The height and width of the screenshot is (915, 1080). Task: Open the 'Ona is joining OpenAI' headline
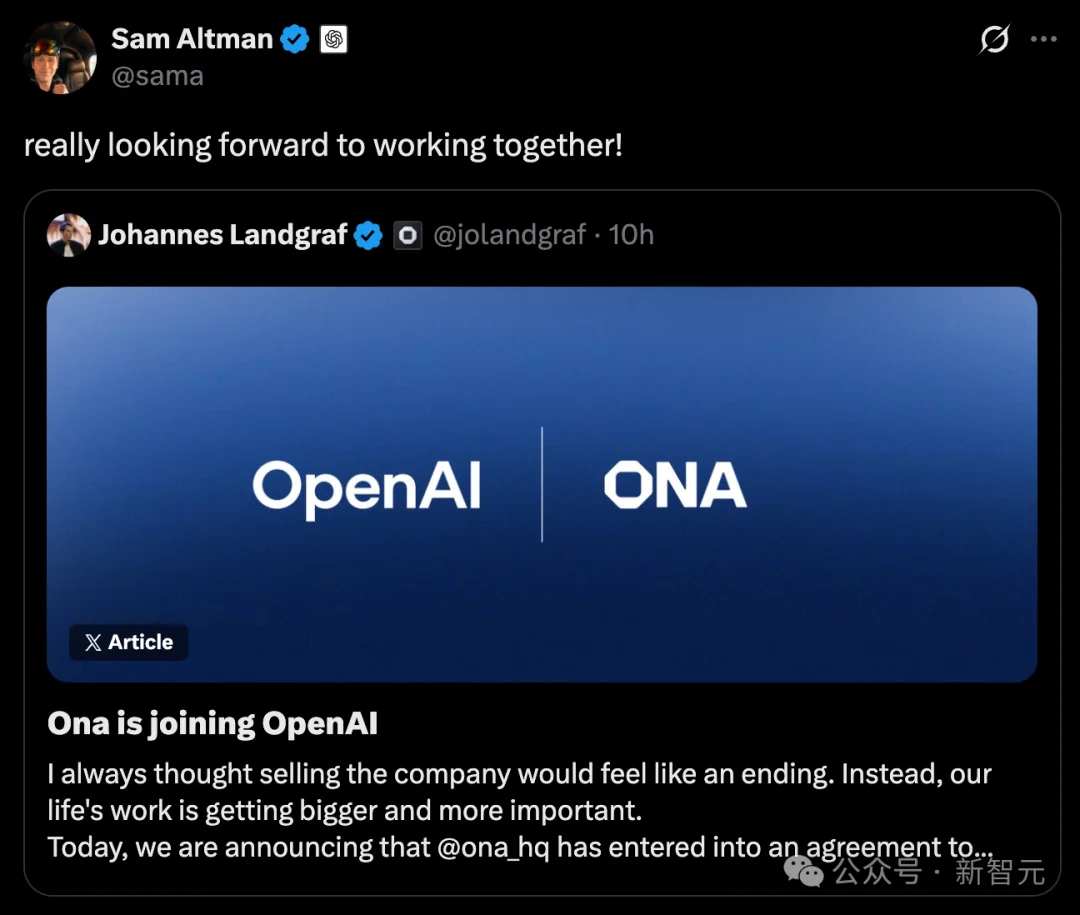coord(213,723)
